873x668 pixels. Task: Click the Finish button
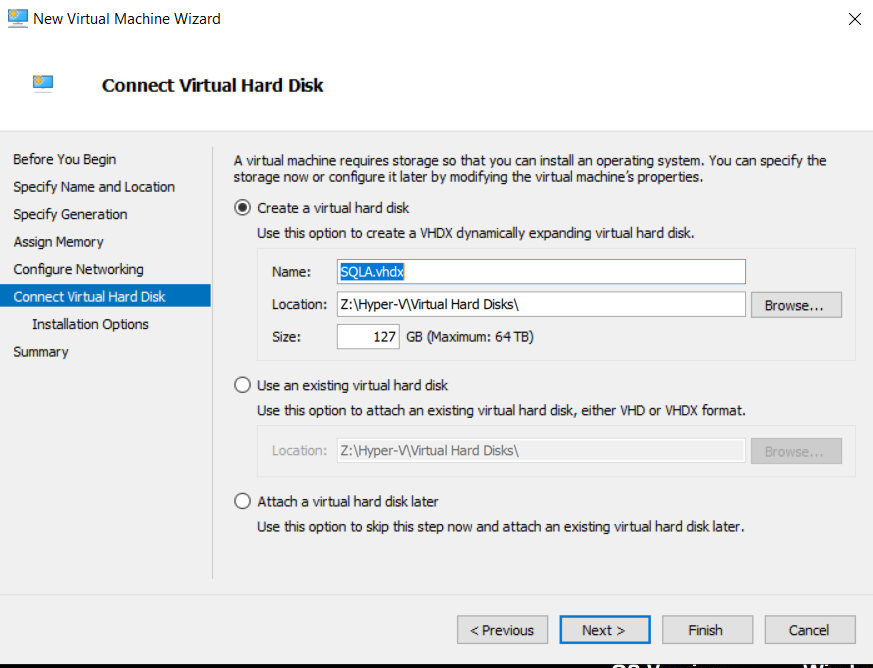[707, 630]
